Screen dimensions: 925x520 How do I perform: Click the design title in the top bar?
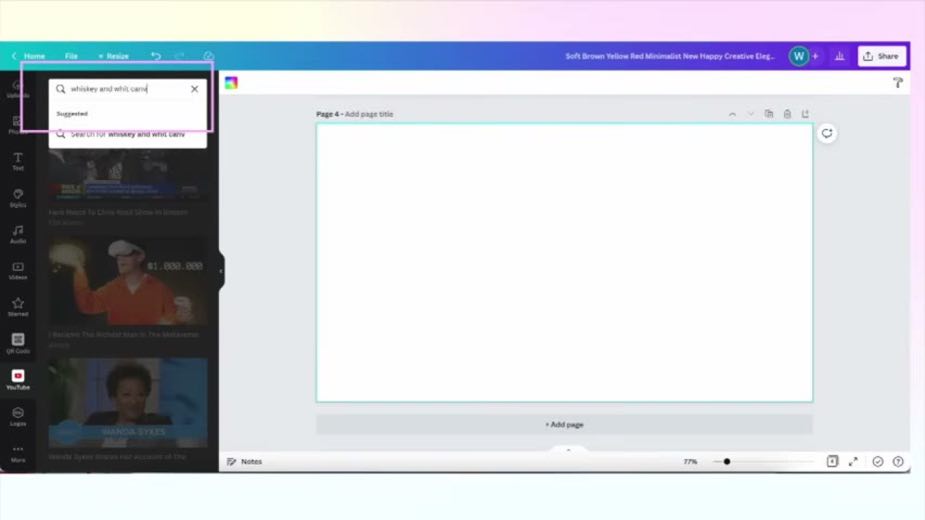[670, 56]
